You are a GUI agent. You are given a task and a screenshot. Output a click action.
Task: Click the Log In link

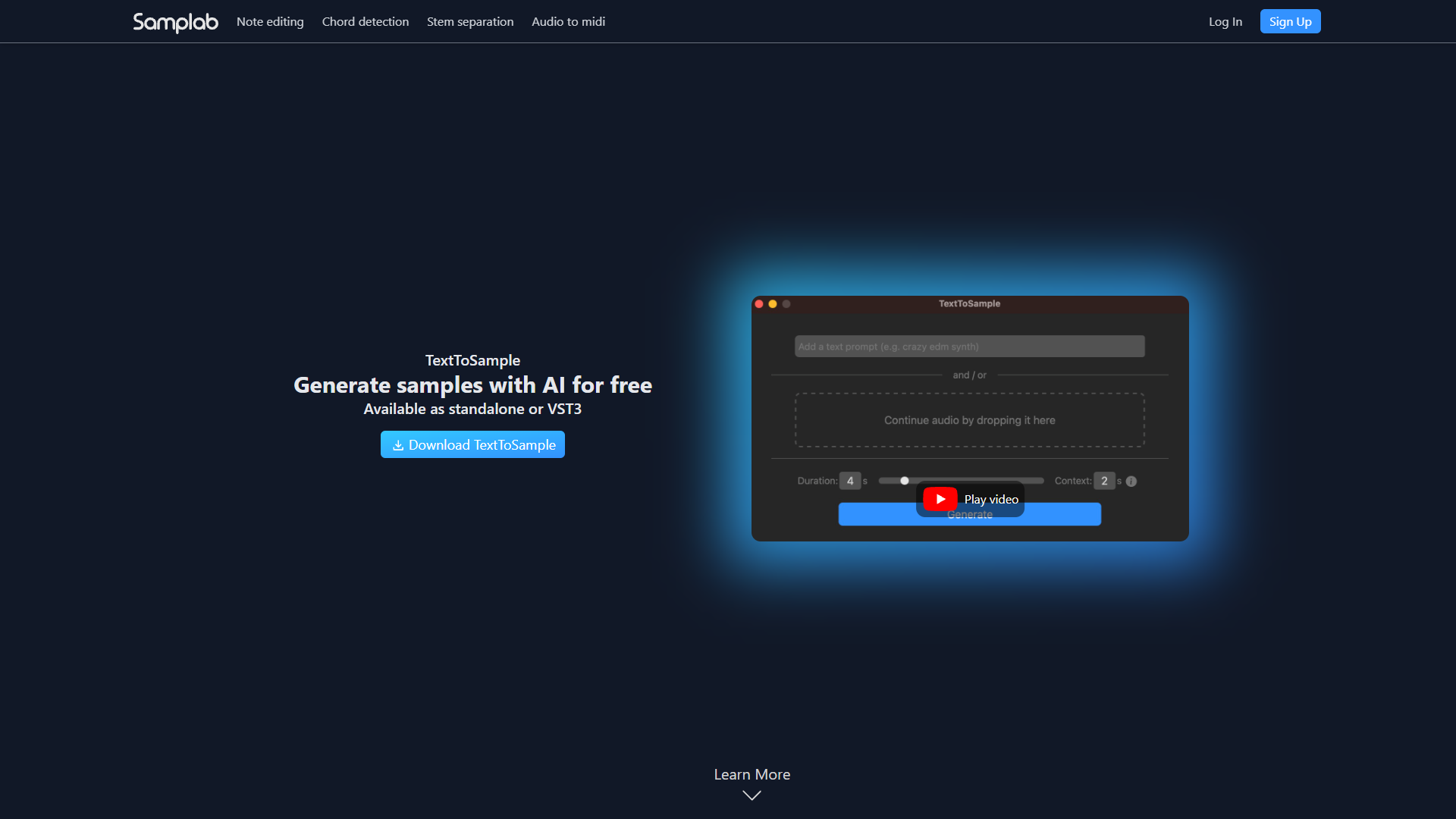1225,22
